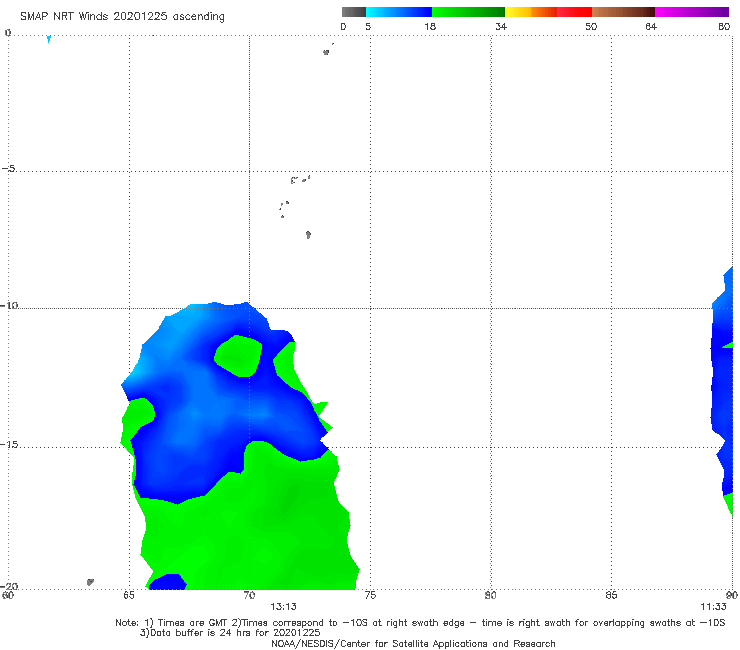This screenshot has height=650, width=740.
Task: Click the title 'SMAP NRT Winds 20201225 ascending'
Action: (122, 16)
